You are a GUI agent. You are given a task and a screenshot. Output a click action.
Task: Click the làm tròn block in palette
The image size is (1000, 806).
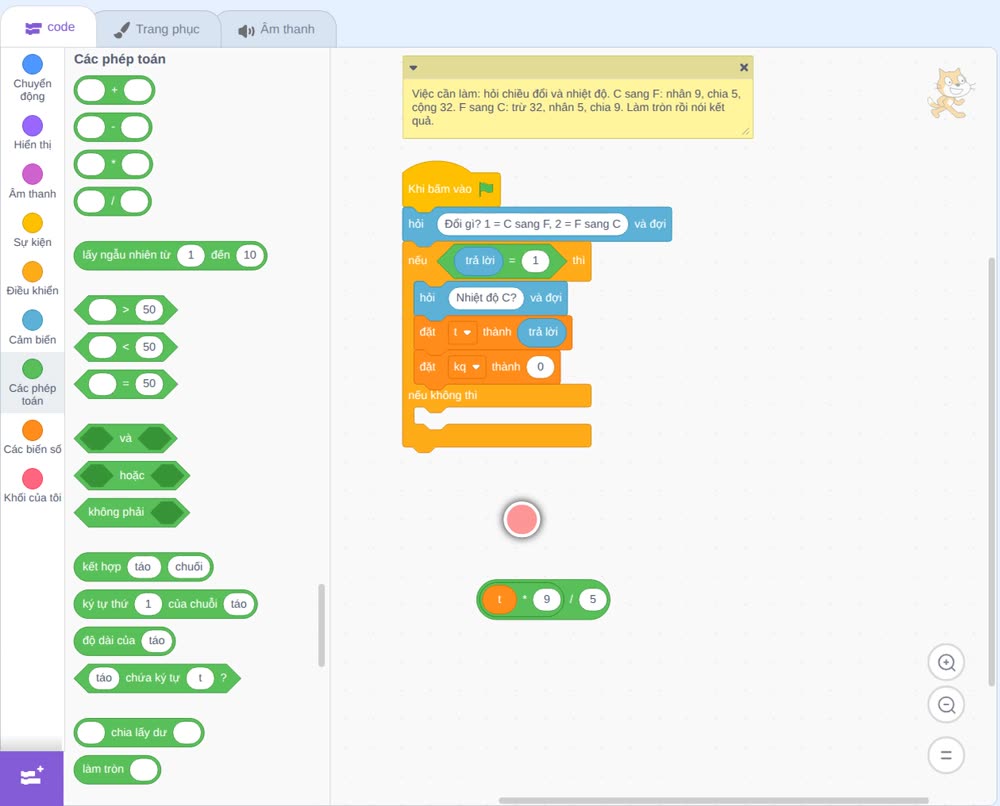click(117, 769)
